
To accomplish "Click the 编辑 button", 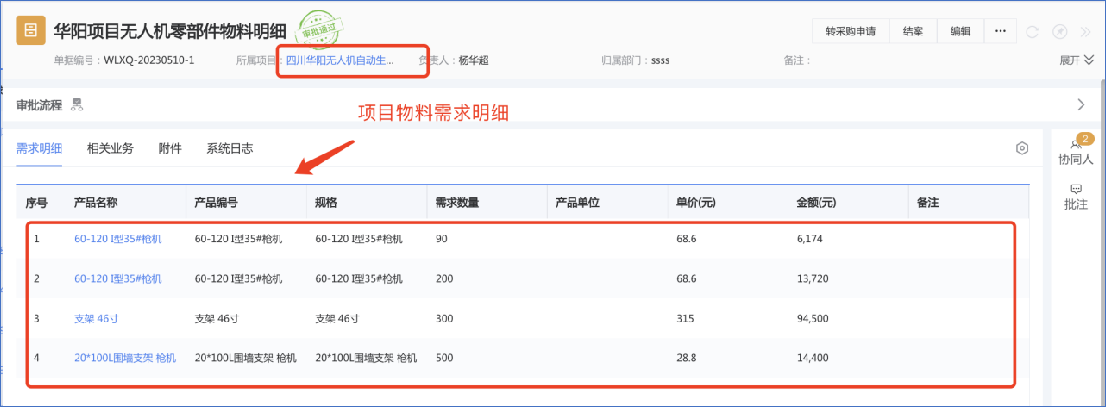I will click(x=960, y=31).
